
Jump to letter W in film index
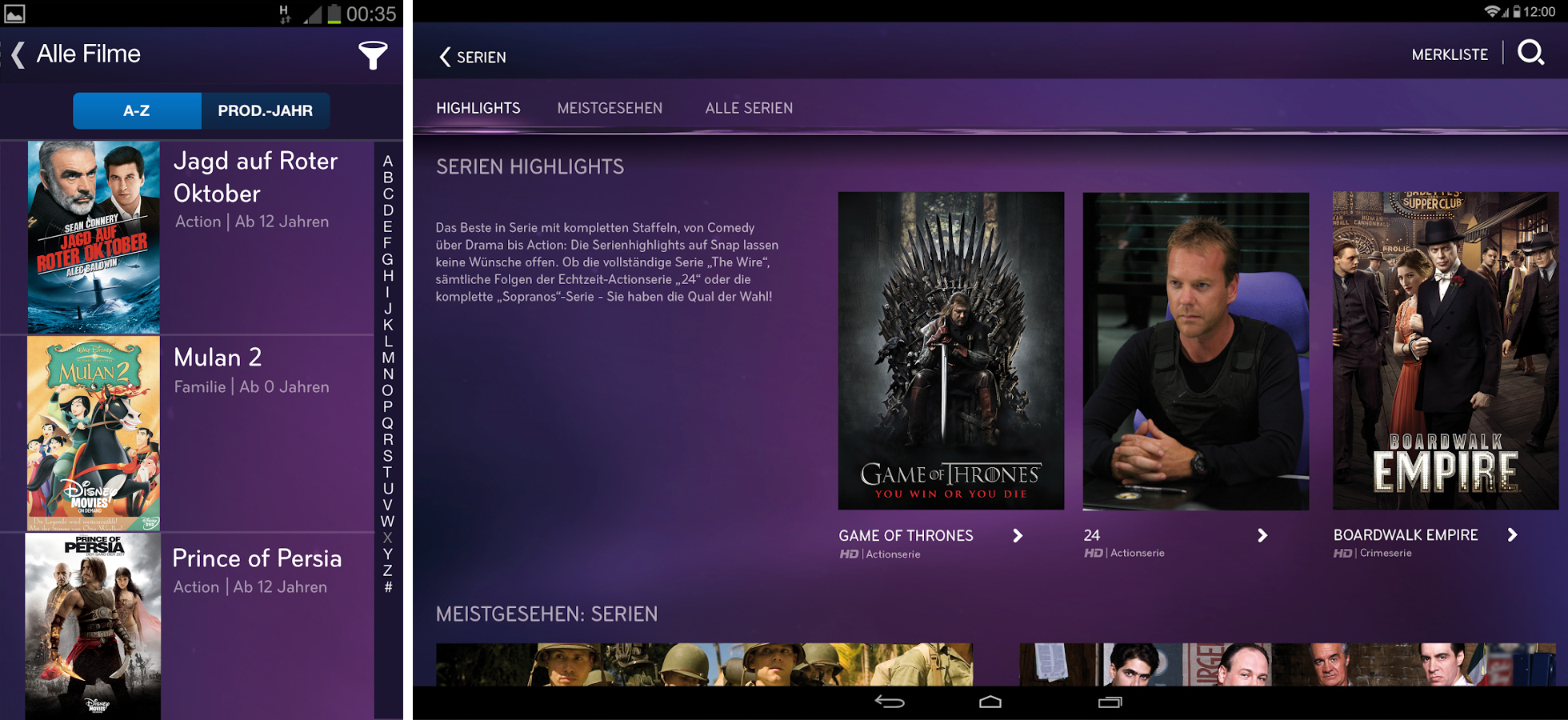[x=388, y=522]
